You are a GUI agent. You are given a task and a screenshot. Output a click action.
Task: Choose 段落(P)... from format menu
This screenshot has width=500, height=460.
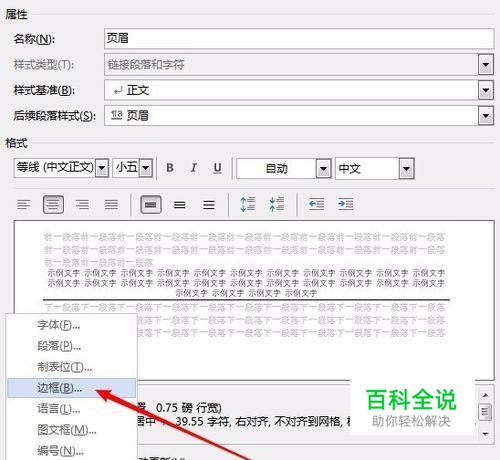pos(72,346)
